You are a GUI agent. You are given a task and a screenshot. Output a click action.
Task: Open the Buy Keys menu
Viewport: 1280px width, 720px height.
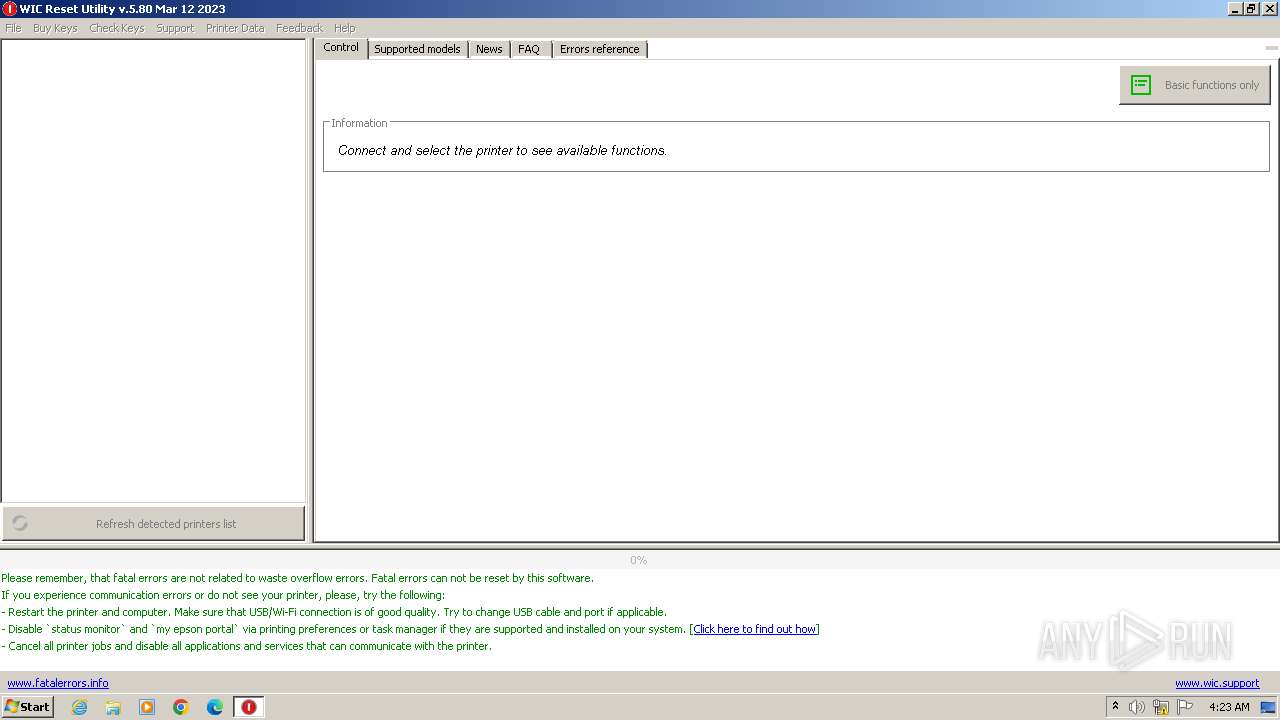tap(55, 28)
